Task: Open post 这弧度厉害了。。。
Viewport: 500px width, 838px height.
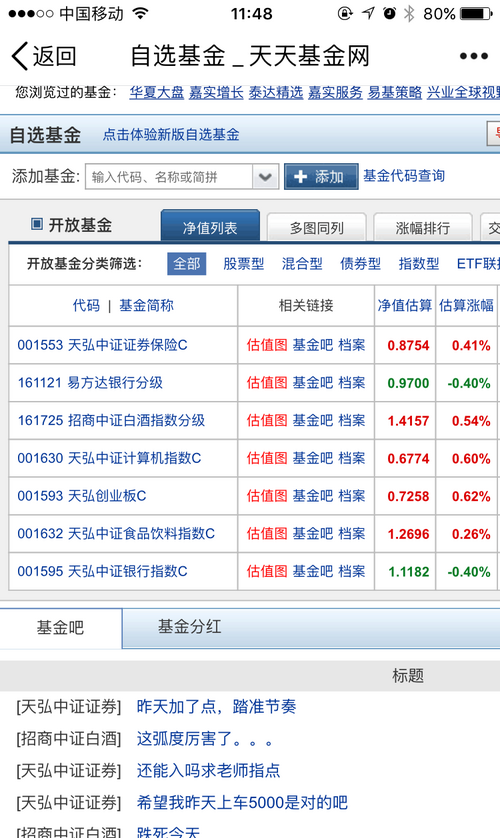Action: click(x=205, y=739)
